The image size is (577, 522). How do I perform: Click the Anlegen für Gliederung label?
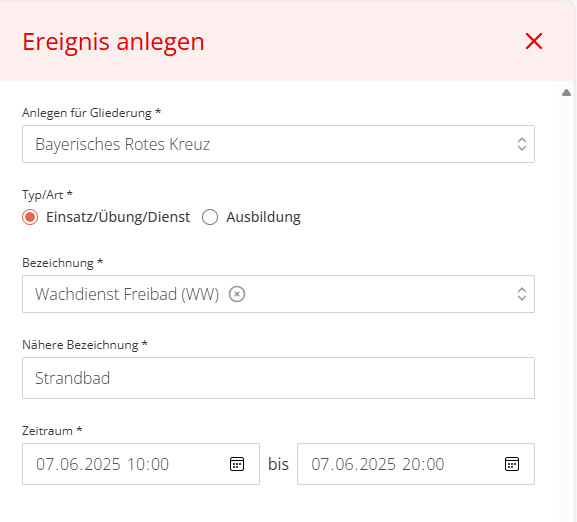(91, 113)
